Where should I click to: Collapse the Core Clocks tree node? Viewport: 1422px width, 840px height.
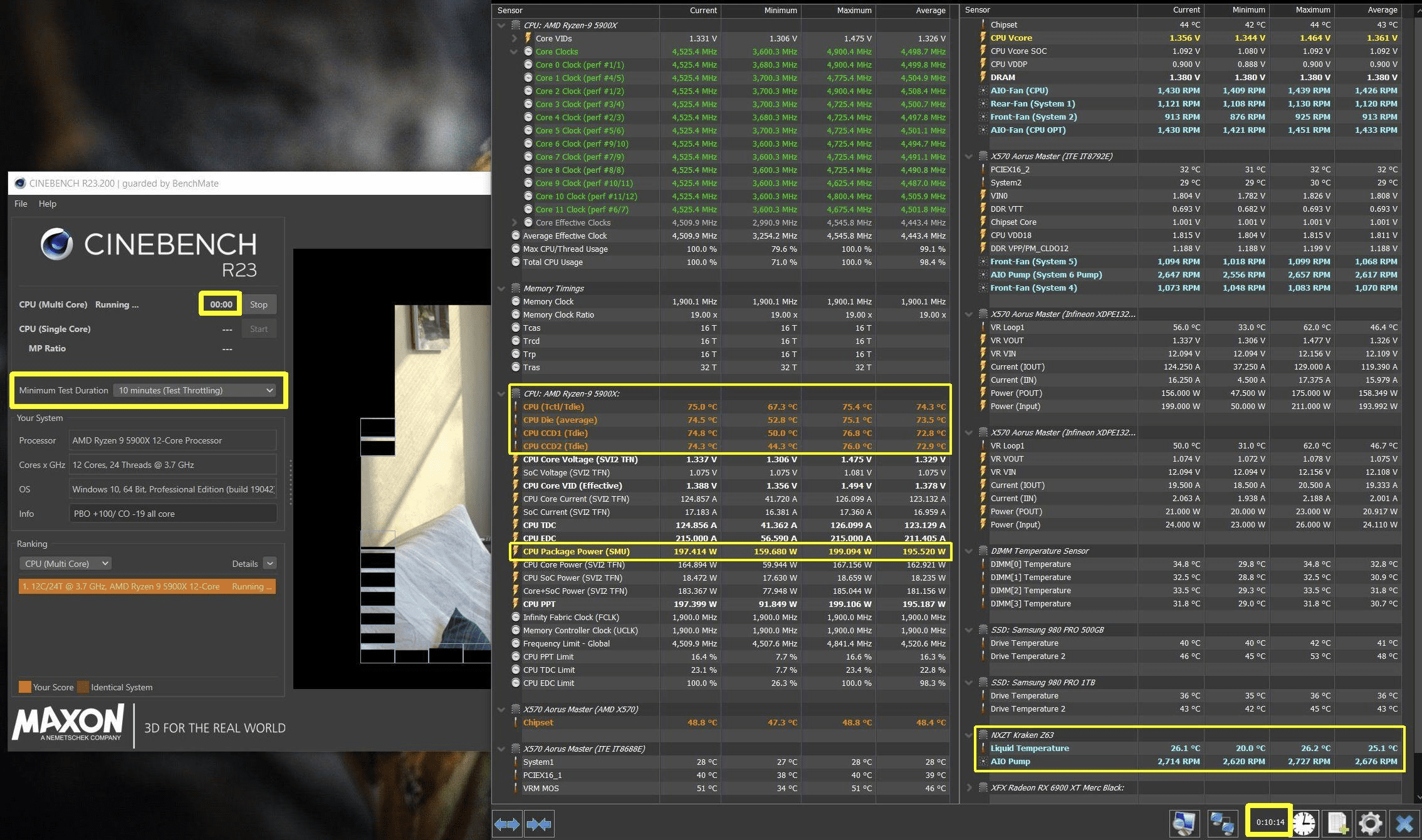pos(515,52)
